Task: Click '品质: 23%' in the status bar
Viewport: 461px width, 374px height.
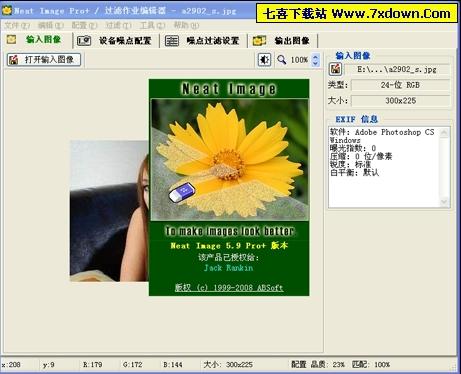Action: pyautogui.click(x=328, y=365)
